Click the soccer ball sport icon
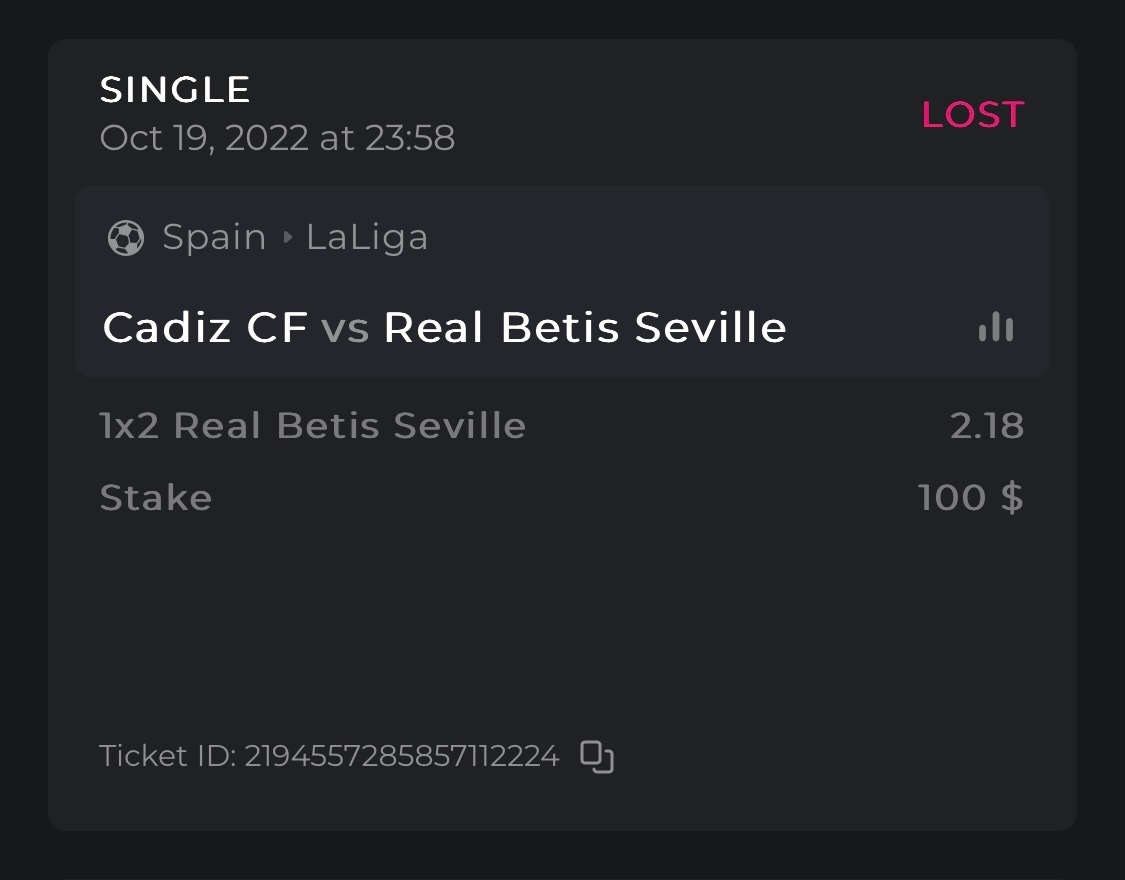Image resolution: width=1125 pixels, height=880 pixels. [126, 238]
